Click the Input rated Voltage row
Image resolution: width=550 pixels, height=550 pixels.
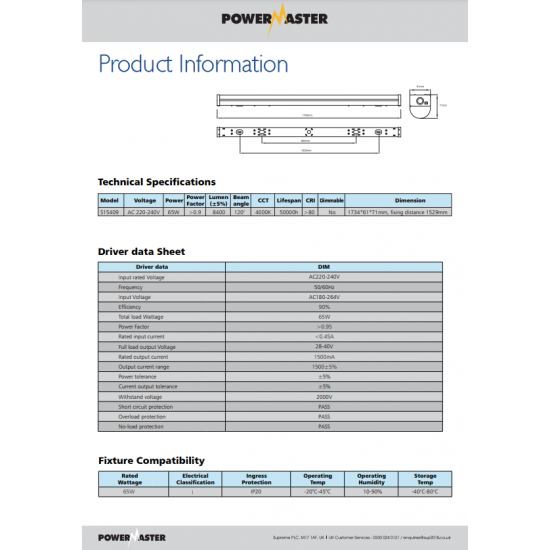point(270,277)
